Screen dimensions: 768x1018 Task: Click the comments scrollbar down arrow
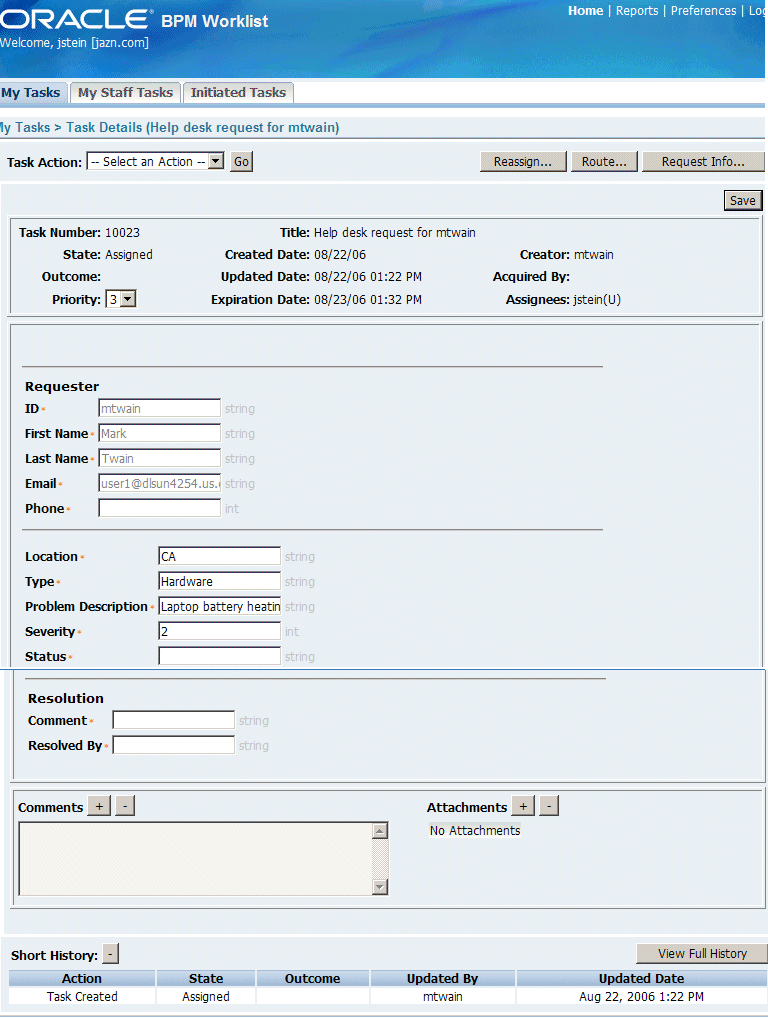click(380, 887)
